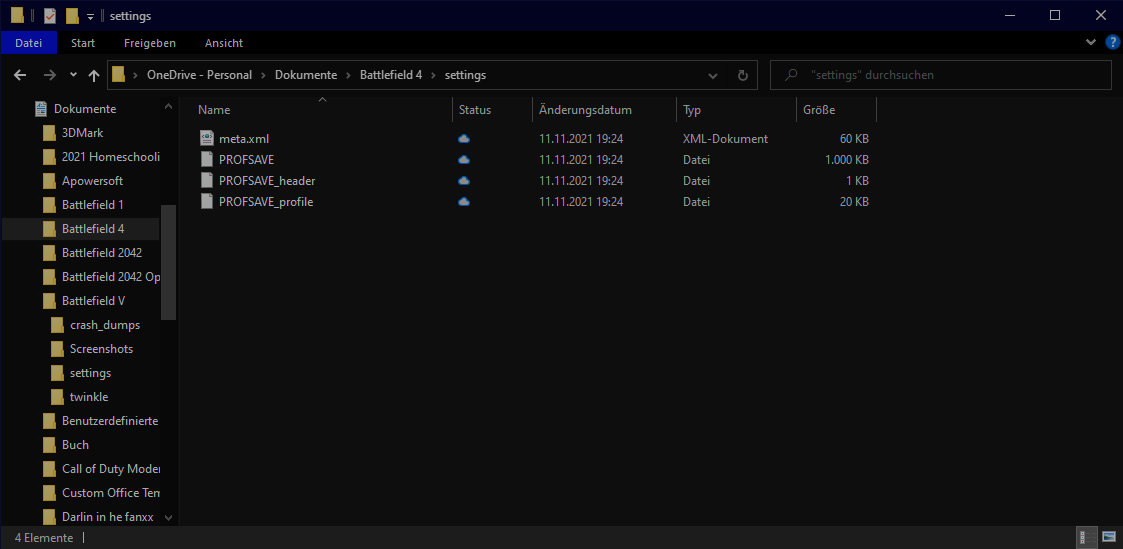The width and height of the screenshot is (1123, 549).
Task: Select Dokumente in the navigation pane
Action: (x=85, y=109)
